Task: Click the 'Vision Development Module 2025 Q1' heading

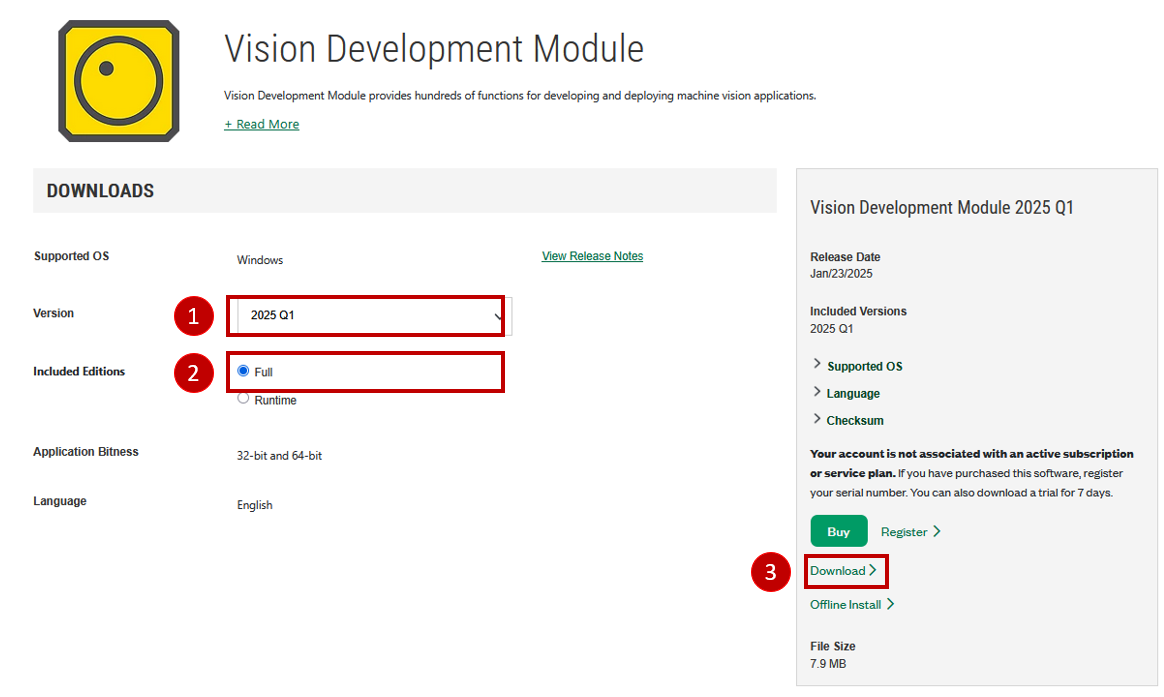Action: tap(941, 208)
